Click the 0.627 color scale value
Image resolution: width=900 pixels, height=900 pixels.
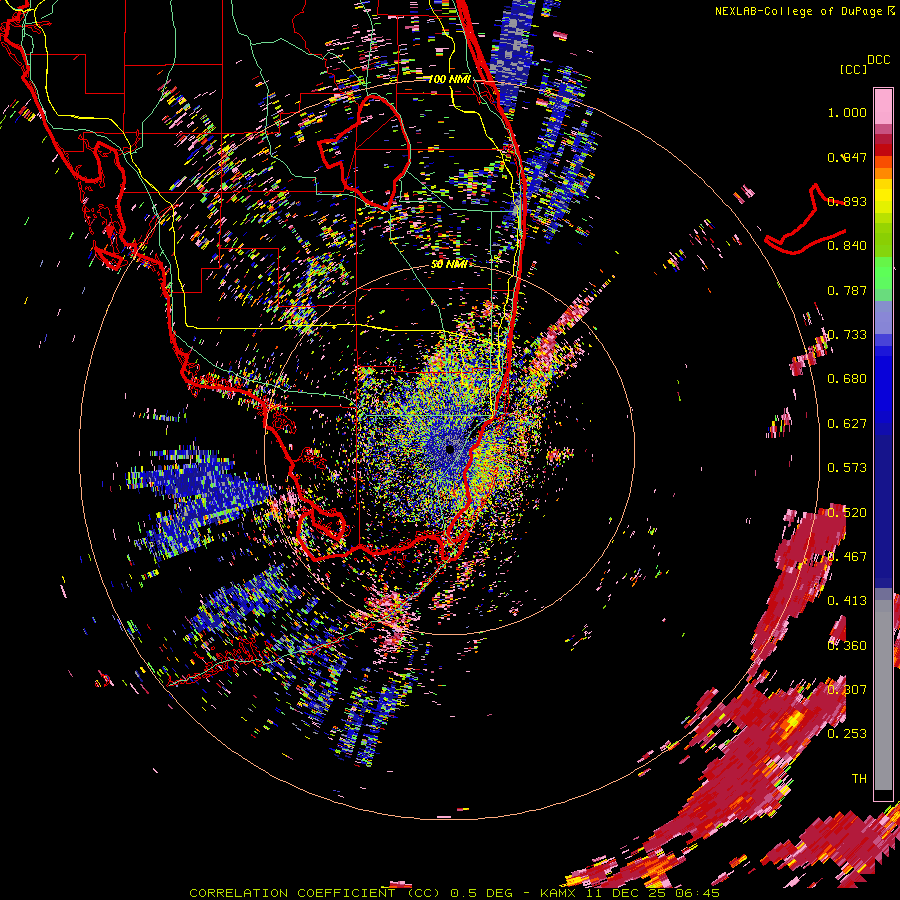pyautogui.click(x=847, y=424)
